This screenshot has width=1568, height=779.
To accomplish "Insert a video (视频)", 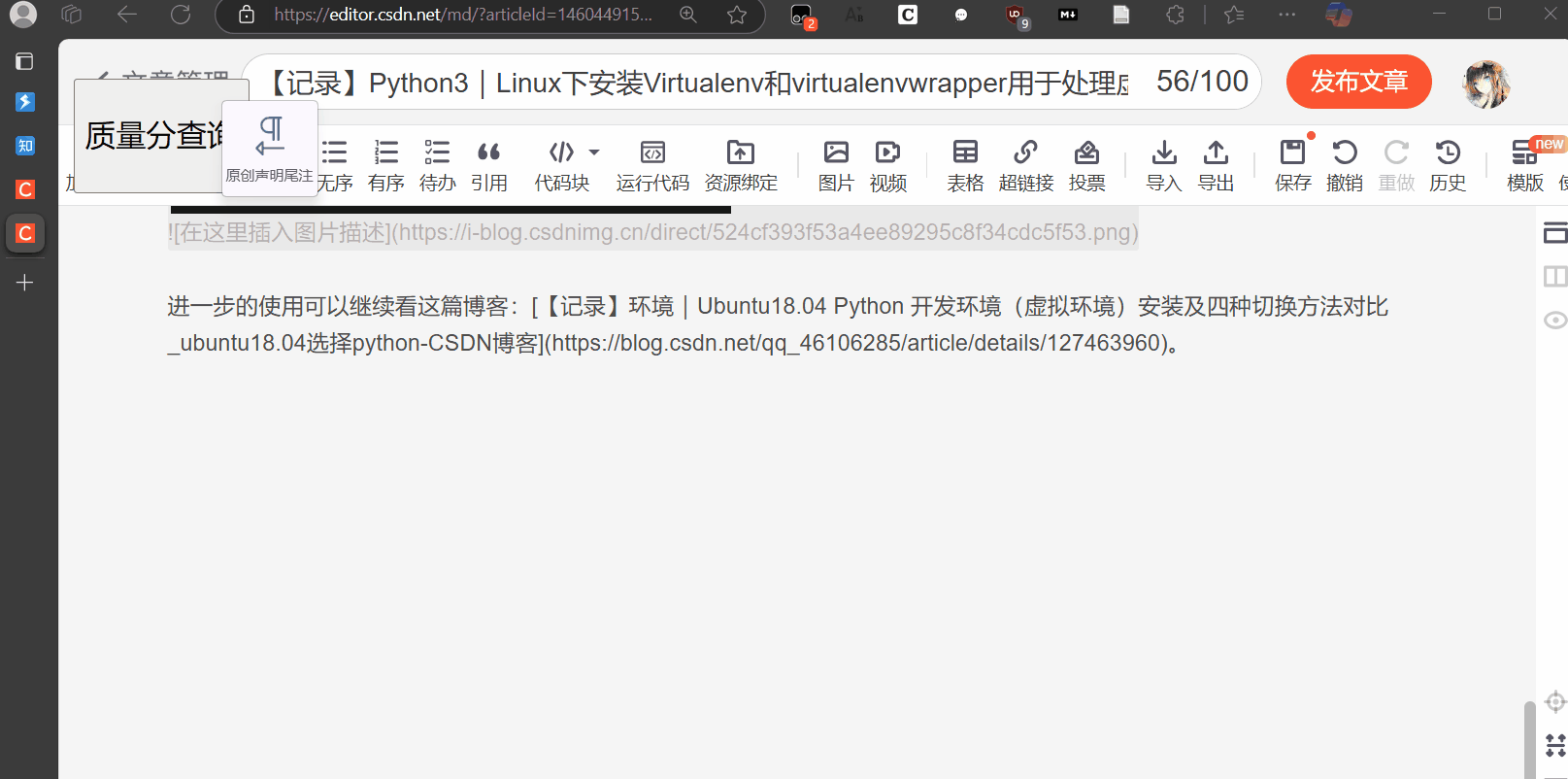I will click(x=888, y=166).
